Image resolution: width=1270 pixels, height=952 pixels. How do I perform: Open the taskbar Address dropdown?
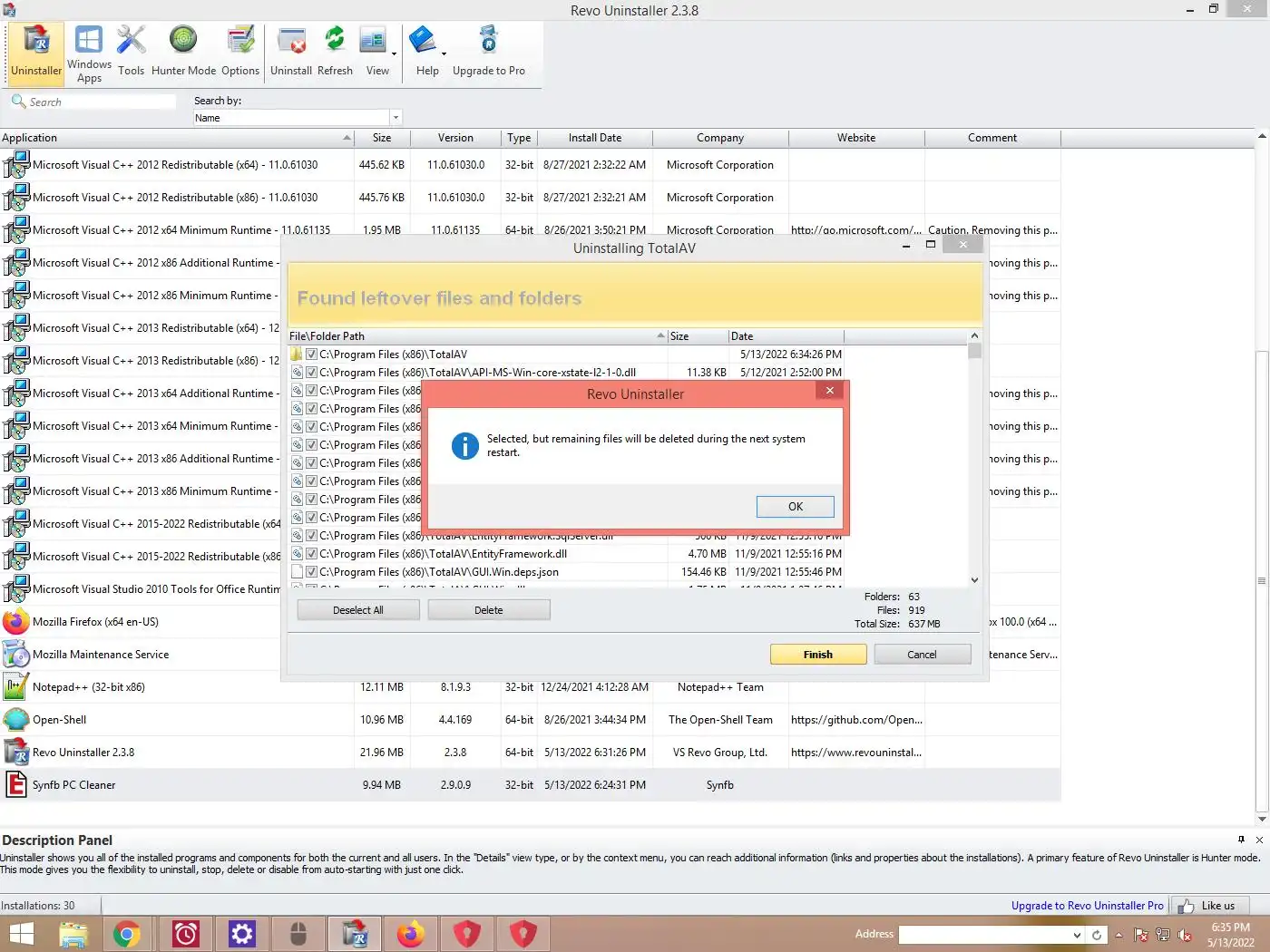tap(1077, 935)
